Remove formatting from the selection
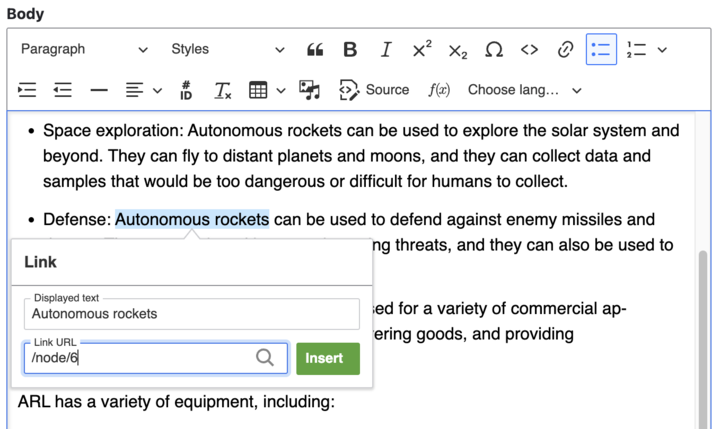720x429 pixels. click(223, 90)
